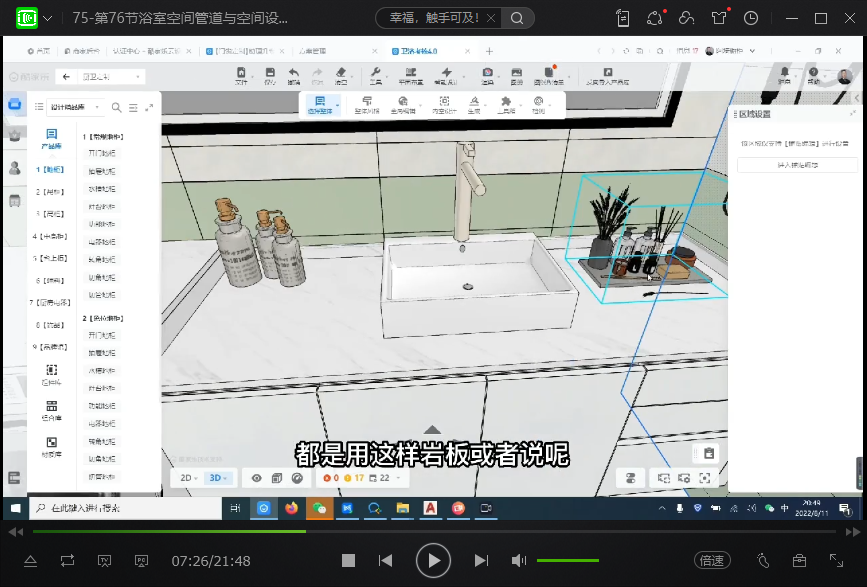Screen dimensions: 867x587
Task: Play the video with the center play button
Action: pyautogui.click(x=433, y=561)
